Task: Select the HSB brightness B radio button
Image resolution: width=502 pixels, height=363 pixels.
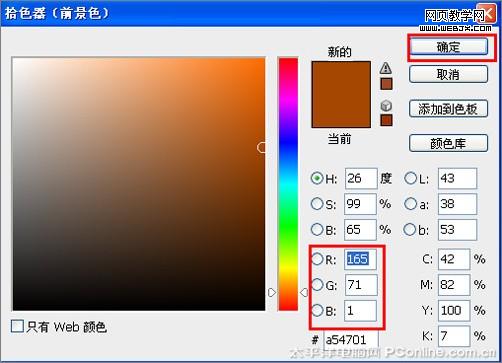Action: point(317,229)
